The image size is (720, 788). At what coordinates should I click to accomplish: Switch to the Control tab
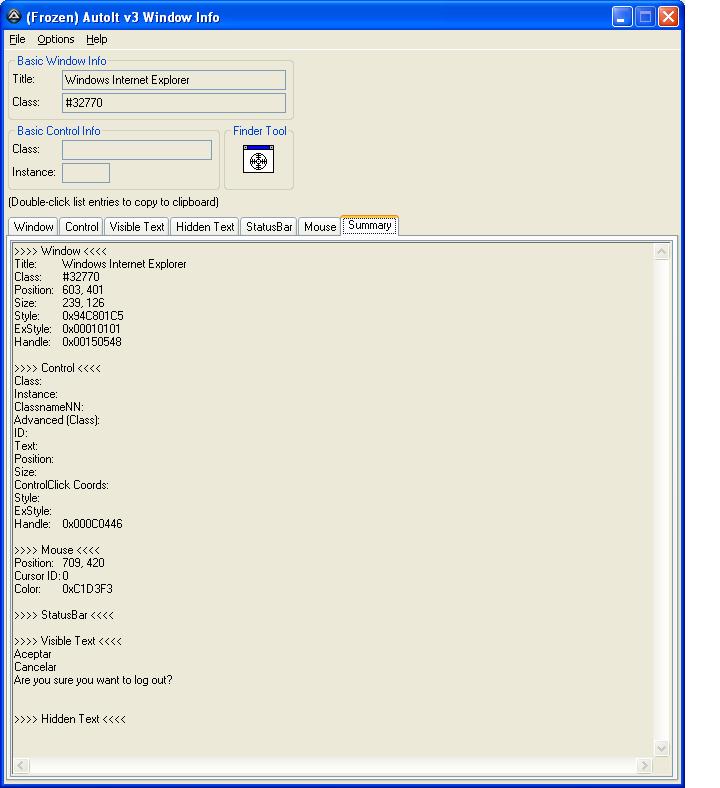tap(82, 227)
